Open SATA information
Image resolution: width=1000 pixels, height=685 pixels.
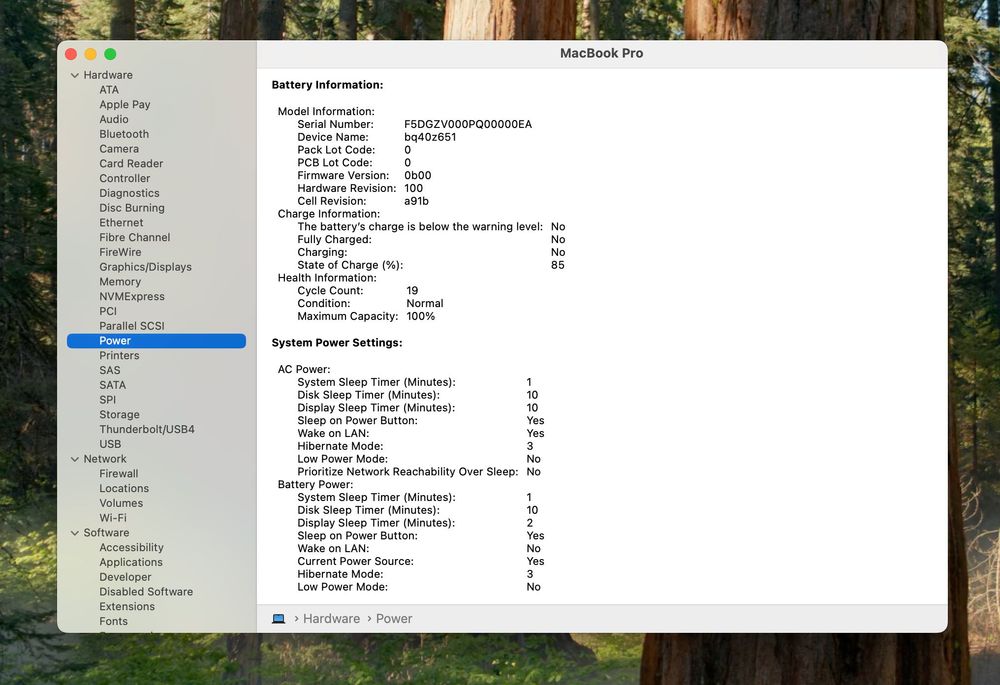112,385
